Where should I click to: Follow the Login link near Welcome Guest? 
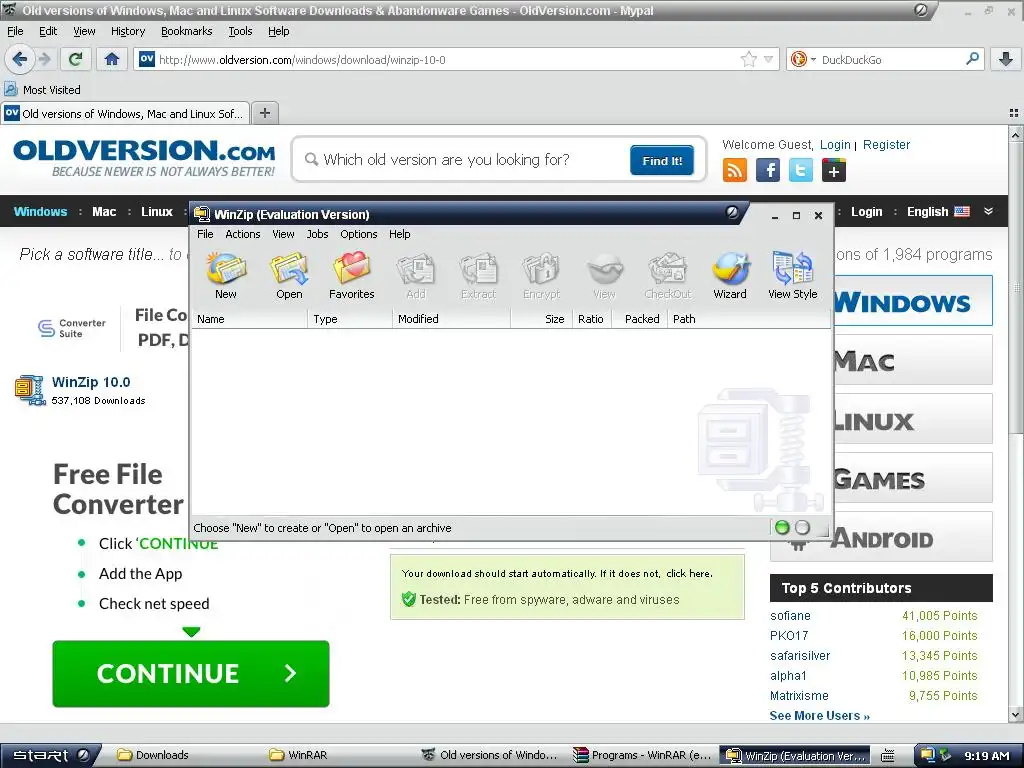pos(835,145)
